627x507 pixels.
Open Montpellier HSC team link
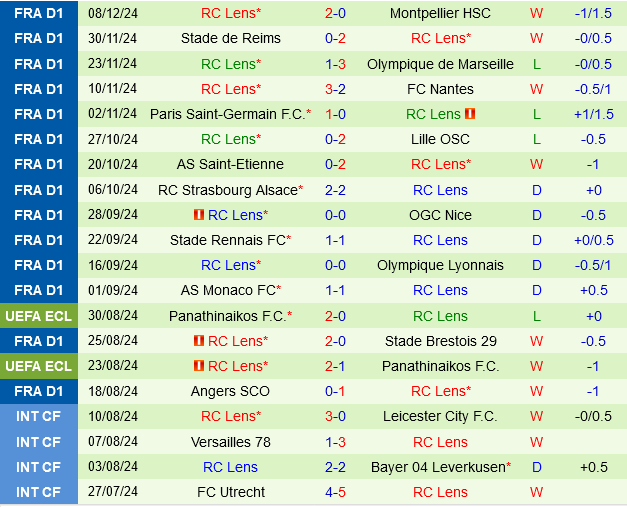point(440,13)
